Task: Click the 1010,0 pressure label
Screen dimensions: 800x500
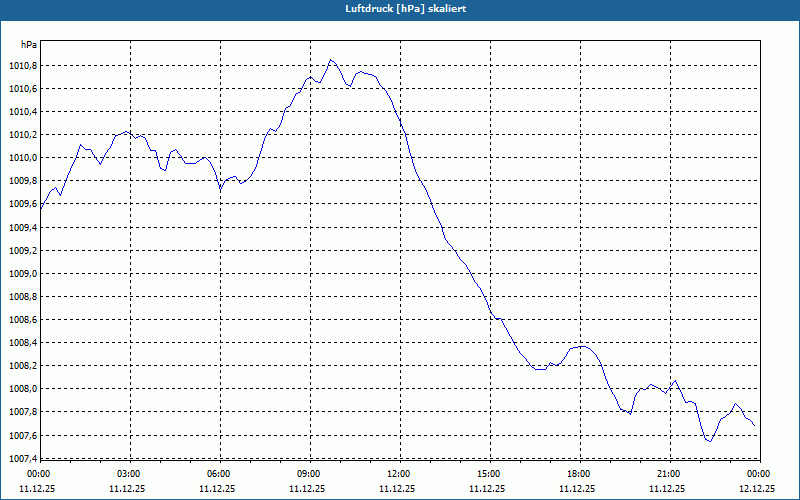Action: [23, 158]
